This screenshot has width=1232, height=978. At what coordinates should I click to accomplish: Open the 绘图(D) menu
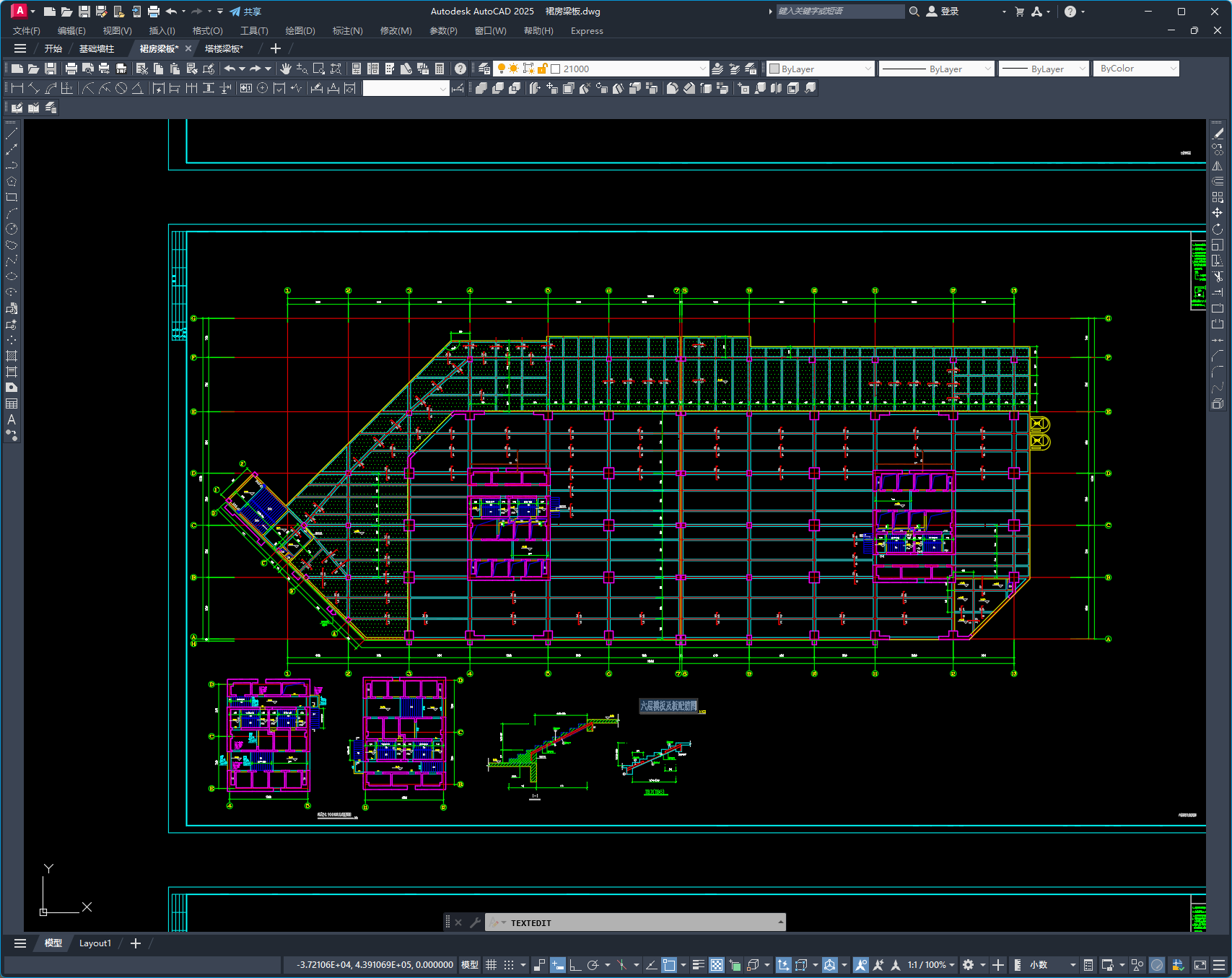pos(300,31)
